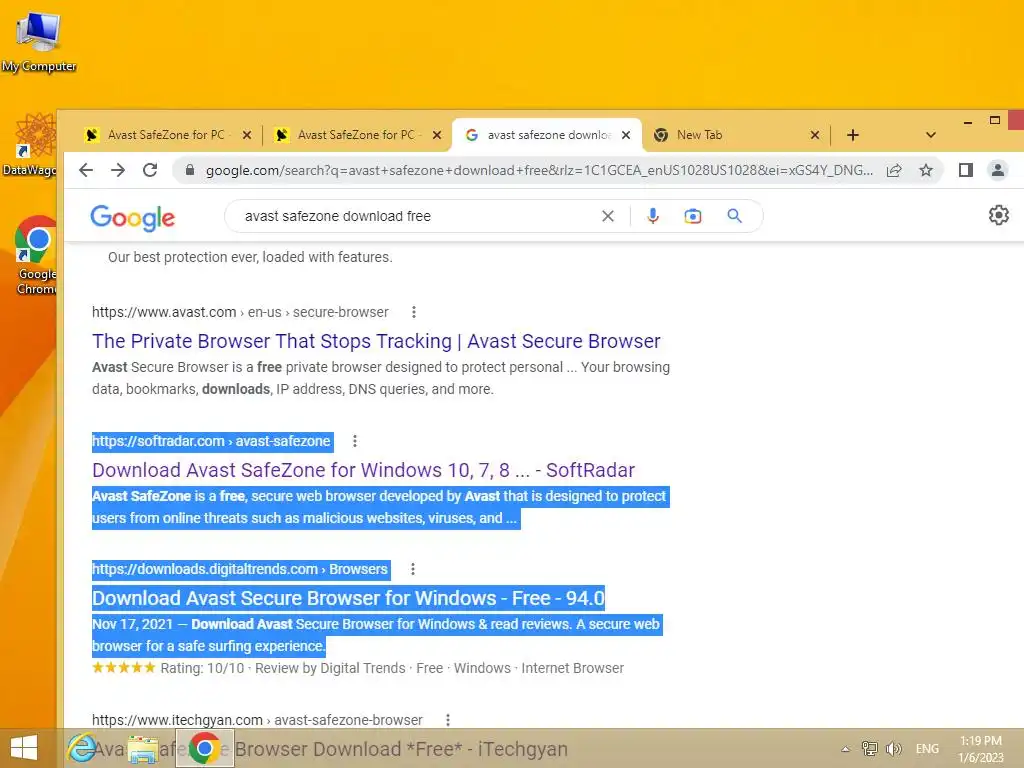Open the Chrome profile avatar menu
Screen dimensions: 1024x768
click(x=998, y=170)
